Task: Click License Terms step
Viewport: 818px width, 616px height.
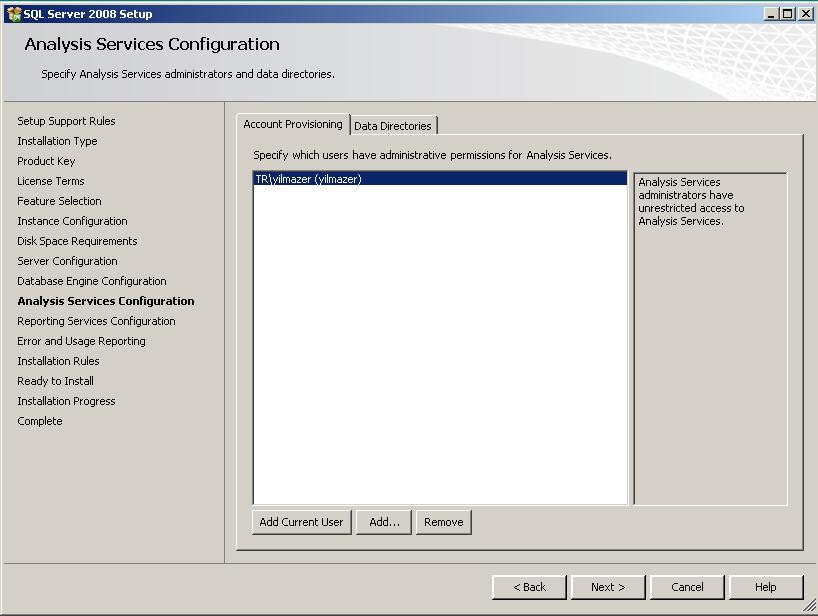Action: pyautogui.click(x=51, y=181)
